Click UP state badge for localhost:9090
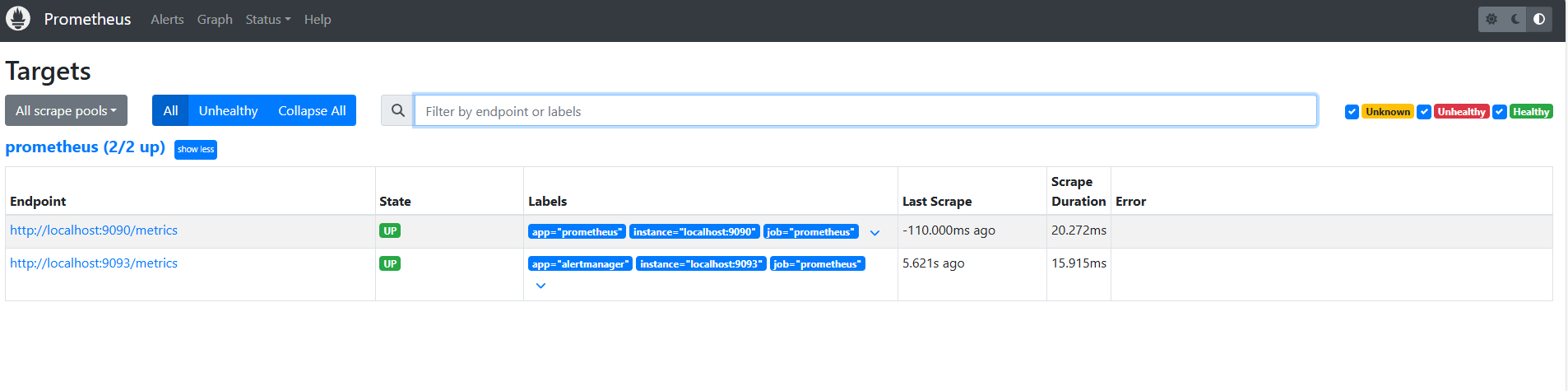Image resolution: width=1568 pixels, height=391 pixels. 390,230
